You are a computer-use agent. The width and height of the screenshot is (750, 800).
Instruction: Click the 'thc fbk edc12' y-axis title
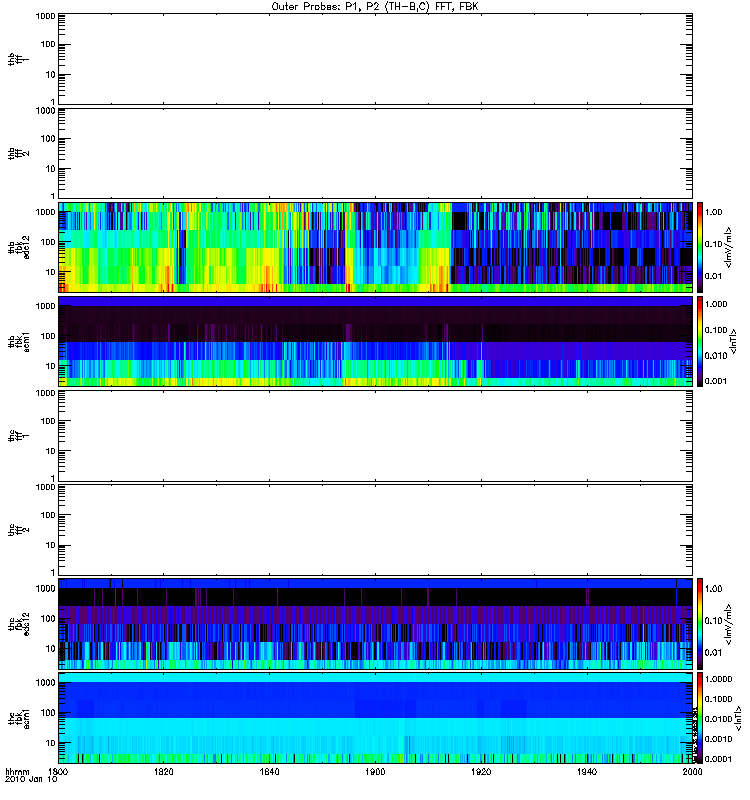pos(18,624)
